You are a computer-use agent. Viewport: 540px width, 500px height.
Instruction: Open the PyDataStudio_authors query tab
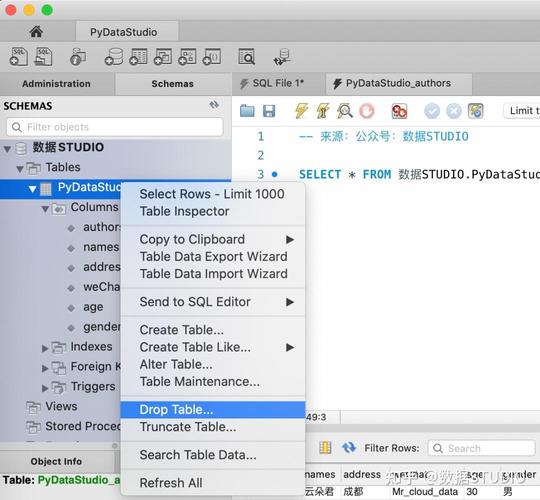[x=398, y=83]
